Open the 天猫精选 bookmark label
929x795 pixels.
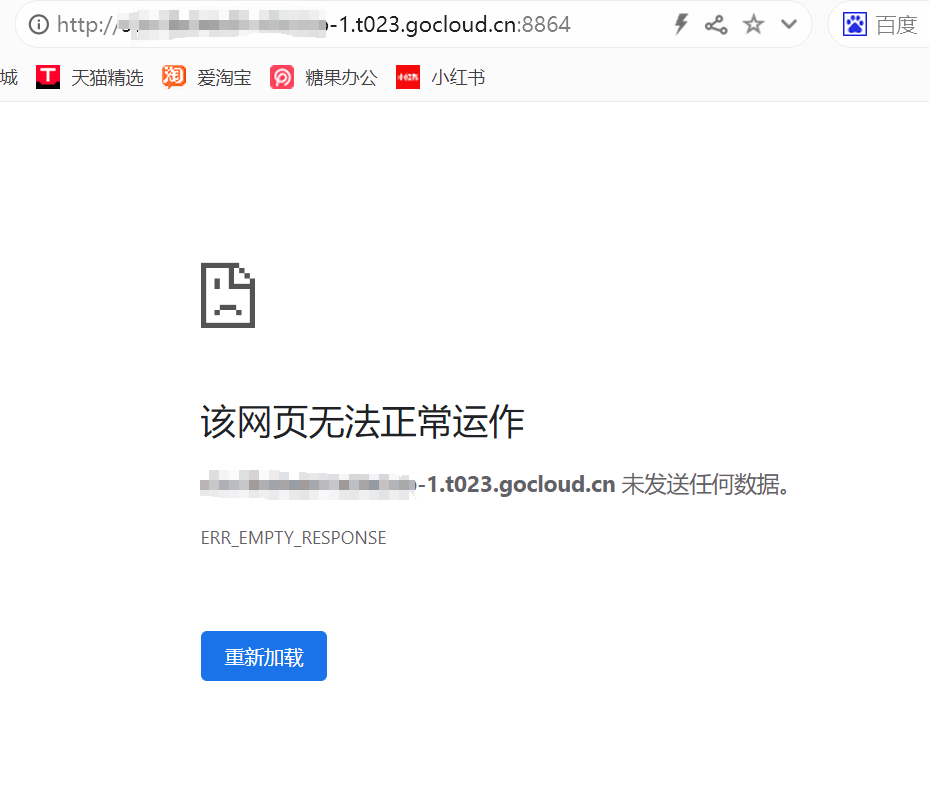pyautogui.click(x=107, y=77)
